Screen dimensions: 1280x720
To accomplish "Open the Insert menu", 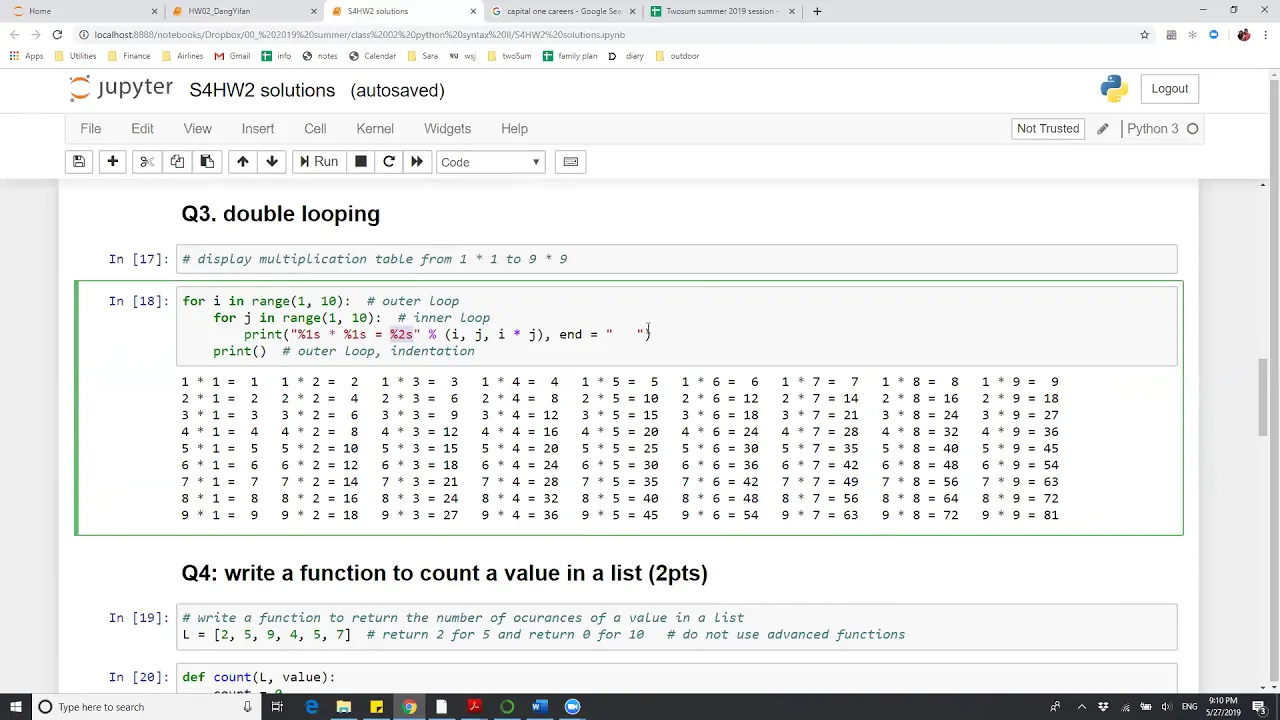I will [x=257, y=129].
